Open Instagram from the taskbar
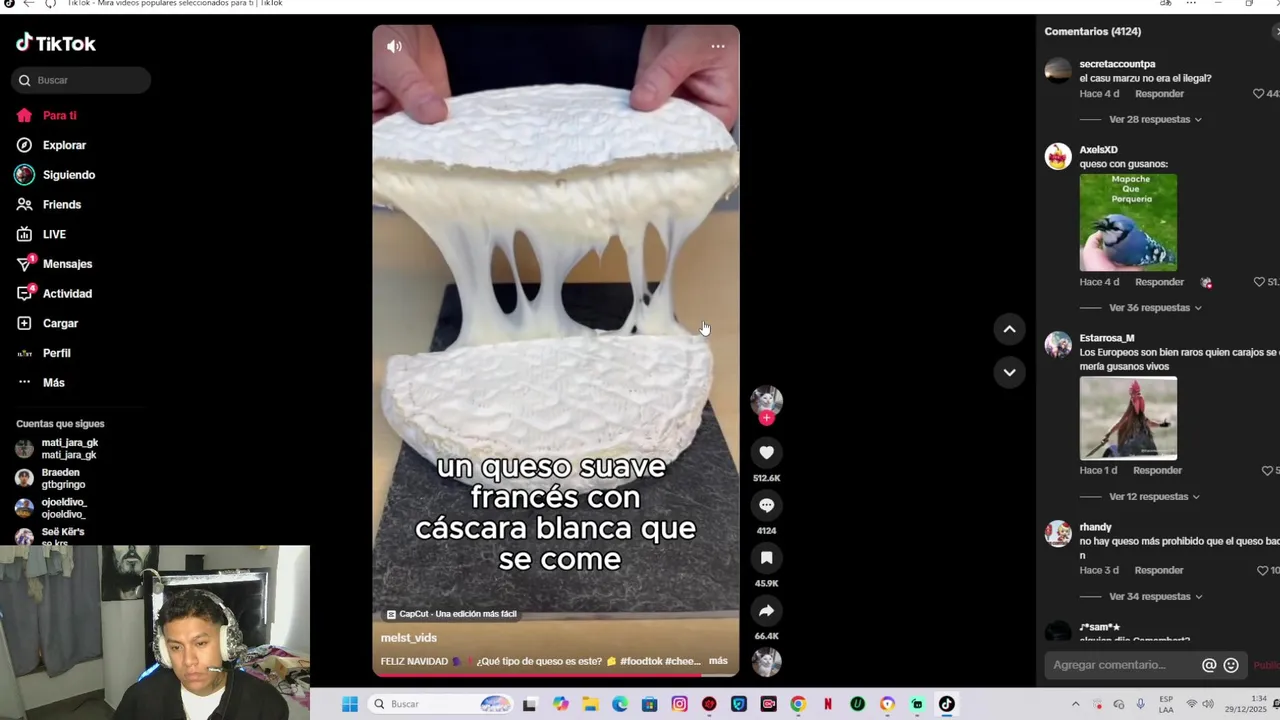The width and height of the screenshot is (1280, 720). 680,704
